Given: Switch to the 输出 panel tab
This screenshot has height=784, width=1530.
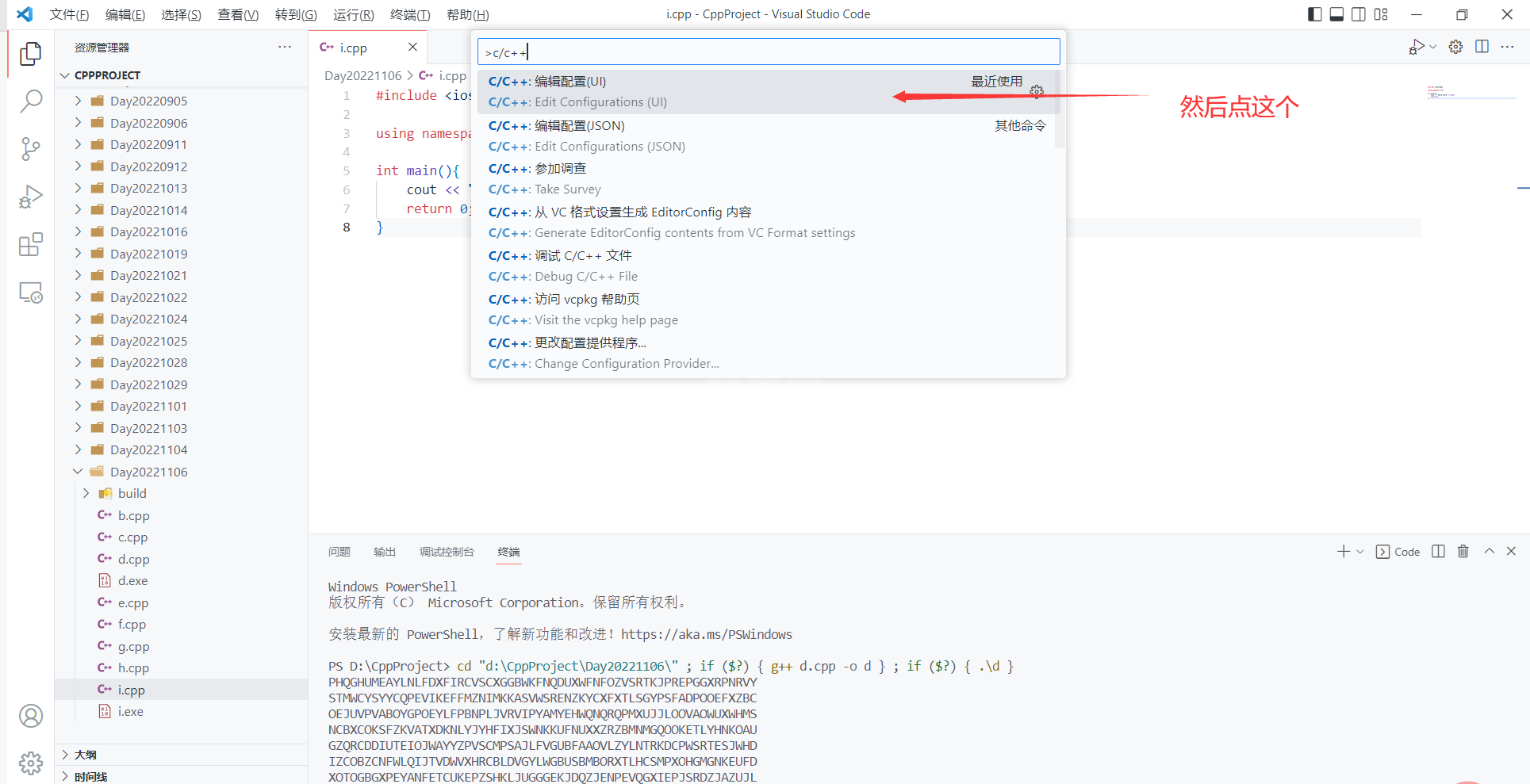Looking at the screenshot, I should pyautogui.click(x=385, y=552).
